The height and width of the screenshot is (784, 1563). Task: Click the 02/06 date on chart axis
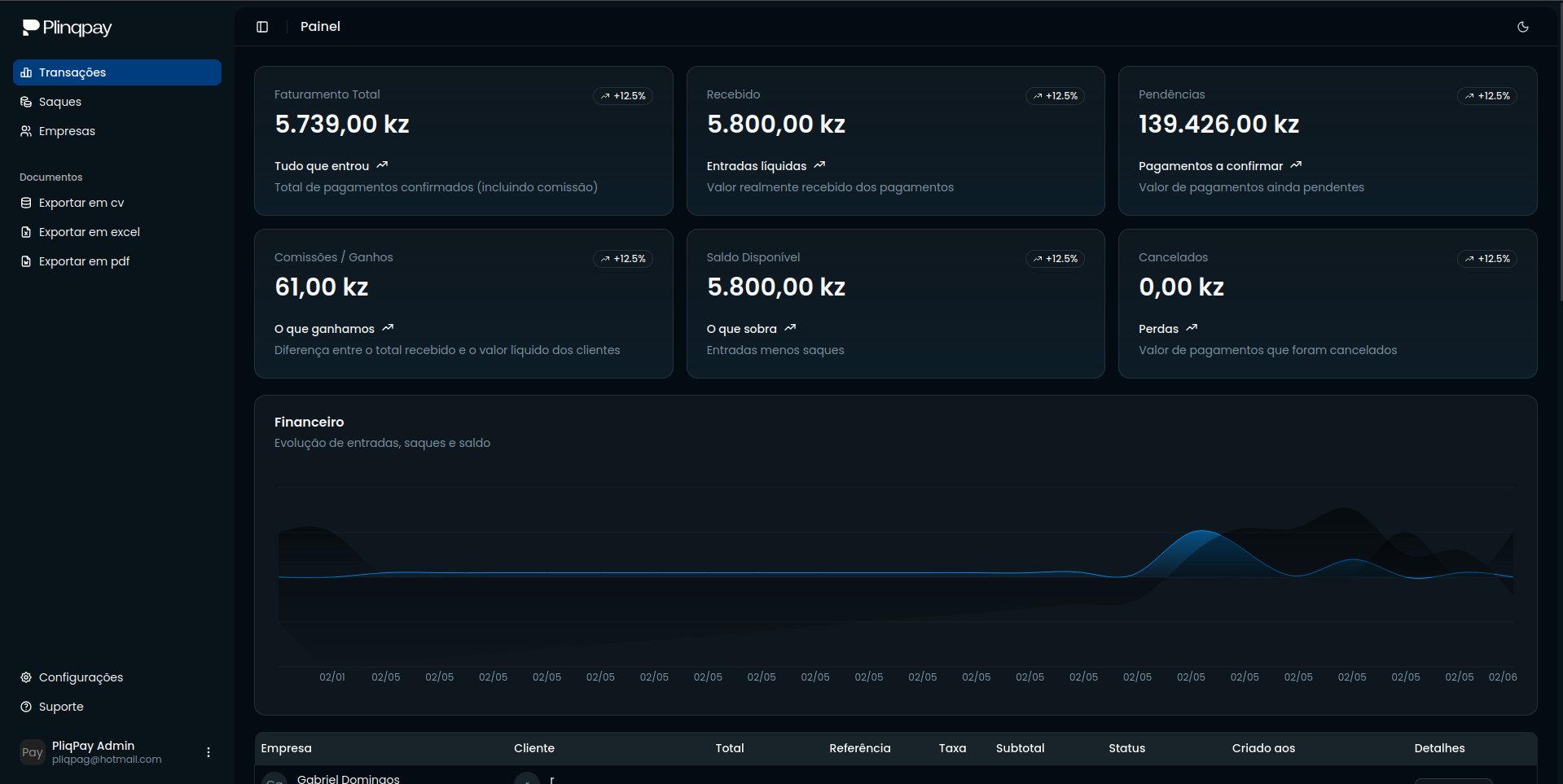tap(1502, 677)
